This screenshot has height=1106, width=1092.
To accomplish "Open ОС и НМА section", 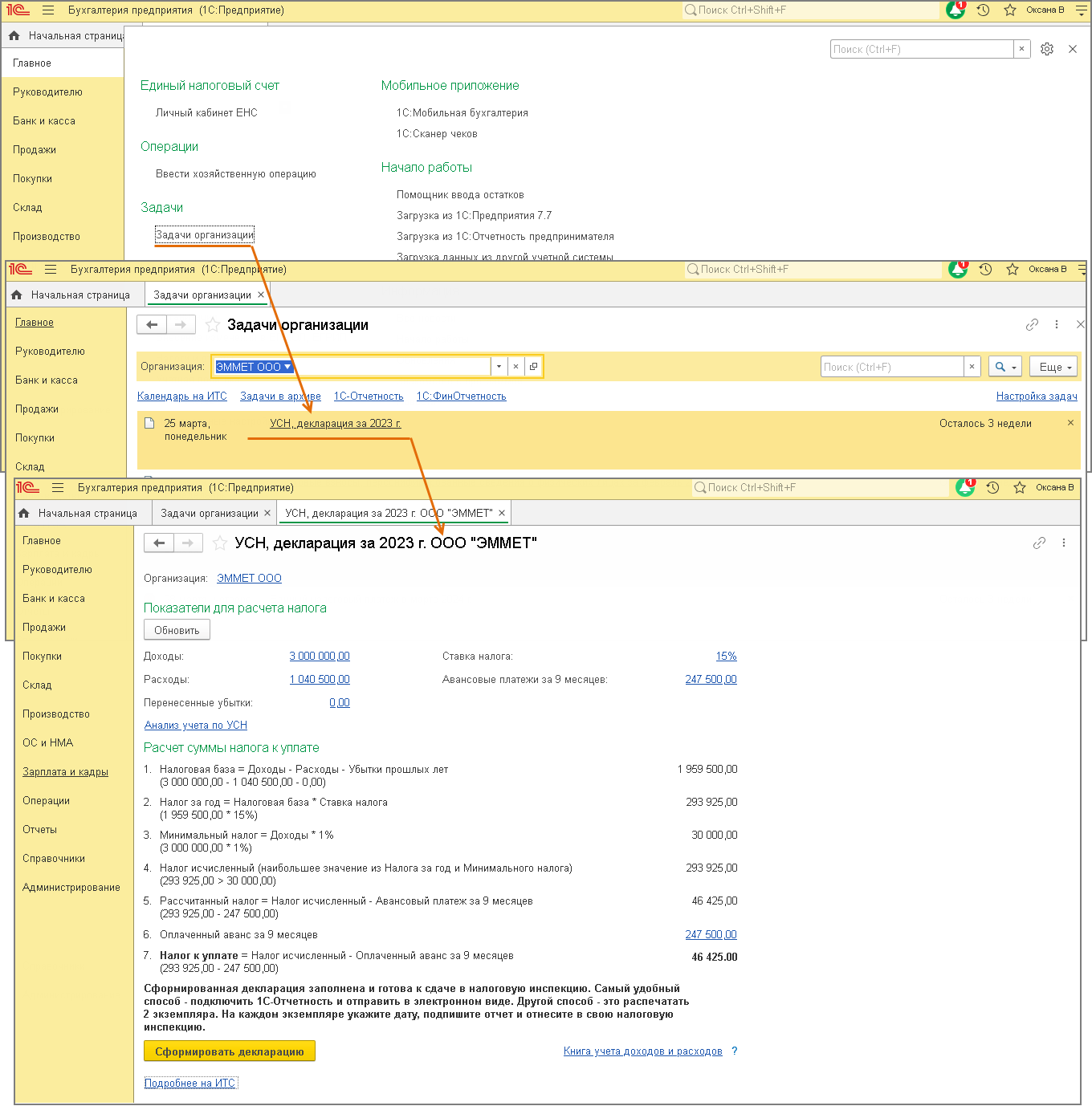I will 47,743.
